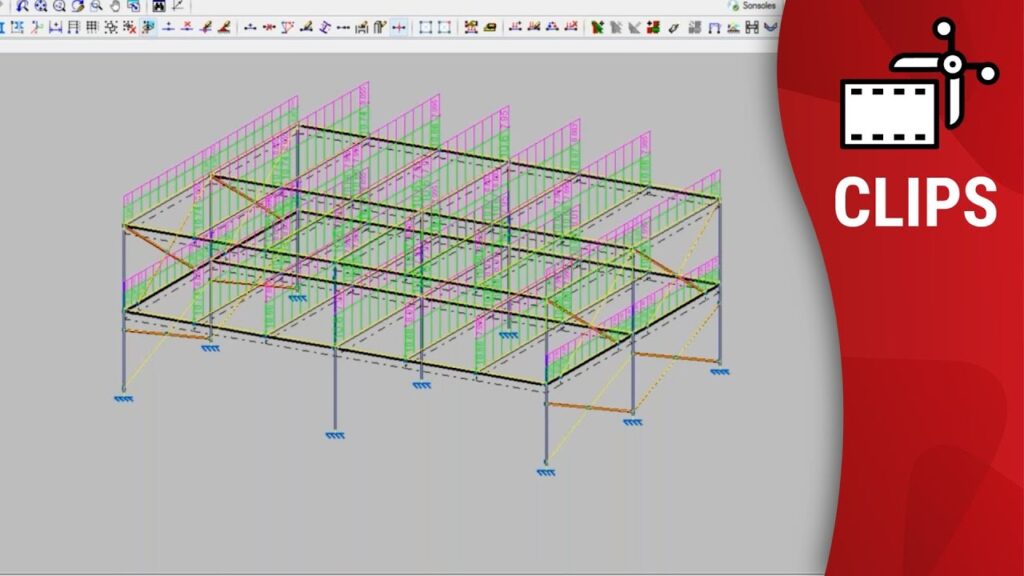Click the grid pattern icon in second toolbar
Screen dimensions: 1024x576
pos(92,27)
